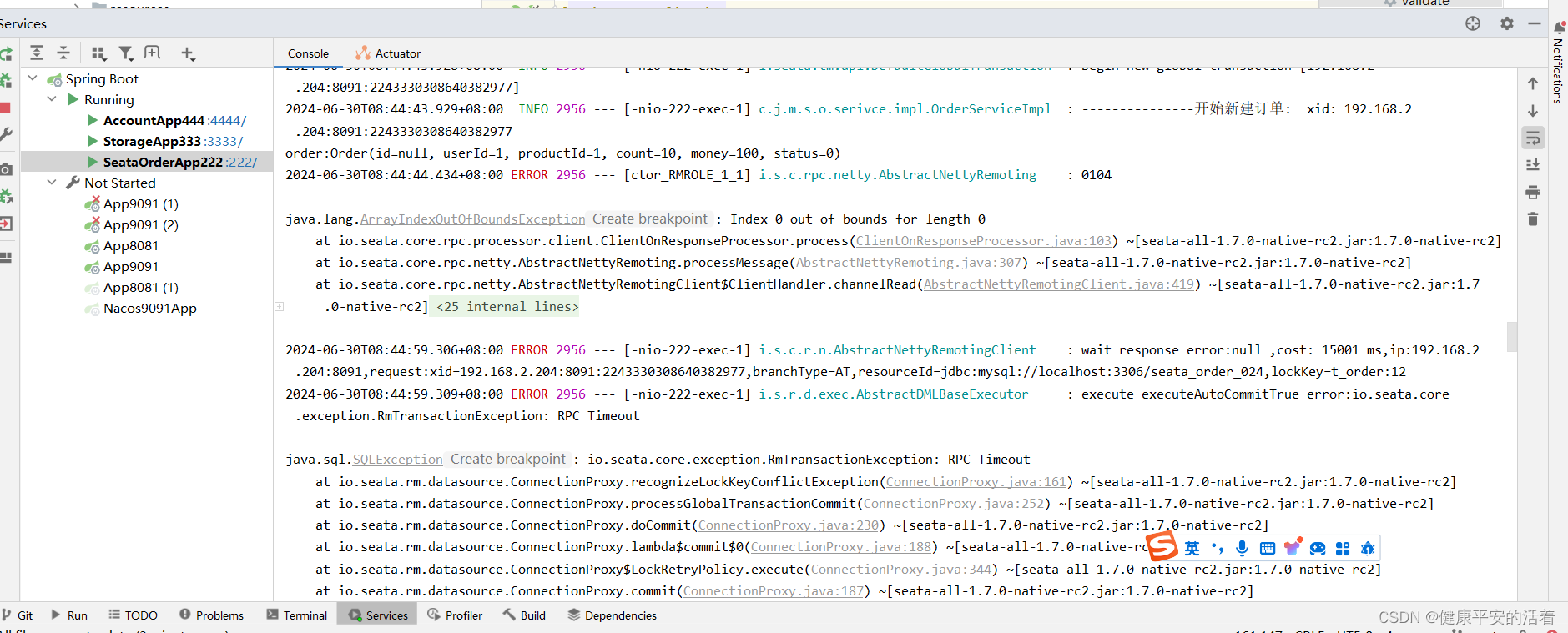
Task: Collapse the Spring Boot tree node
Action: click(33, 78)
